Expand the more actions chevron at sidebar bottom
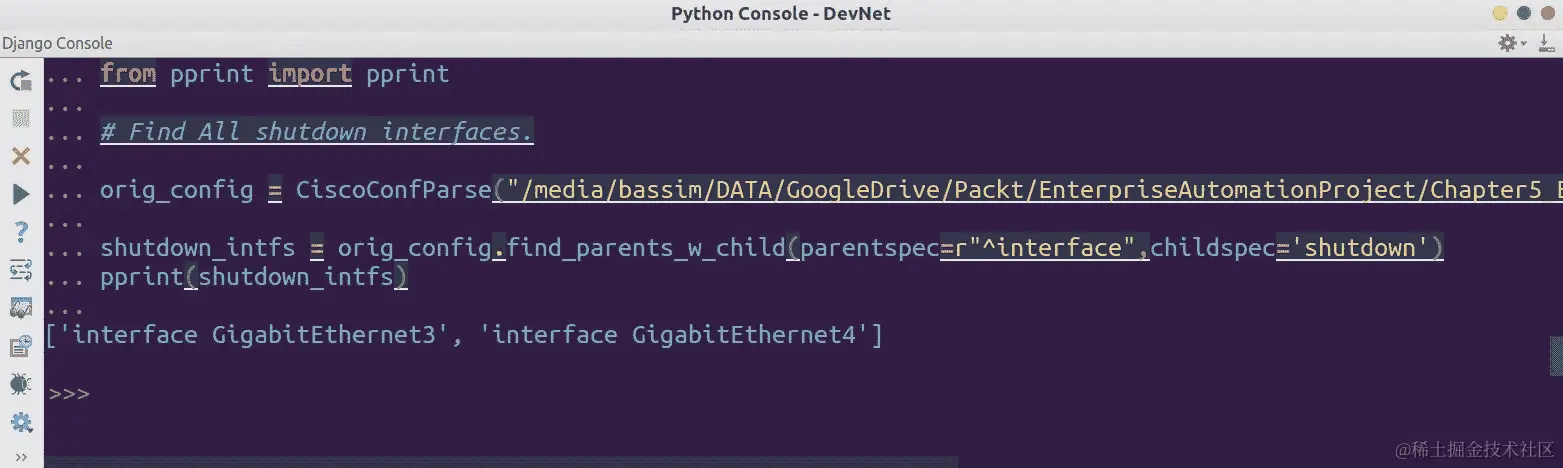 [21, 457]
